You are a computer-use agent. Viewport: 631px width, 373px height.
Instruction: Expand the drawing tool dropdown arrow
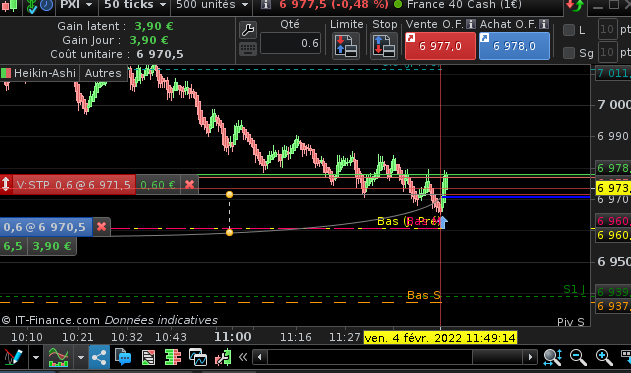[x=36, y=357]
